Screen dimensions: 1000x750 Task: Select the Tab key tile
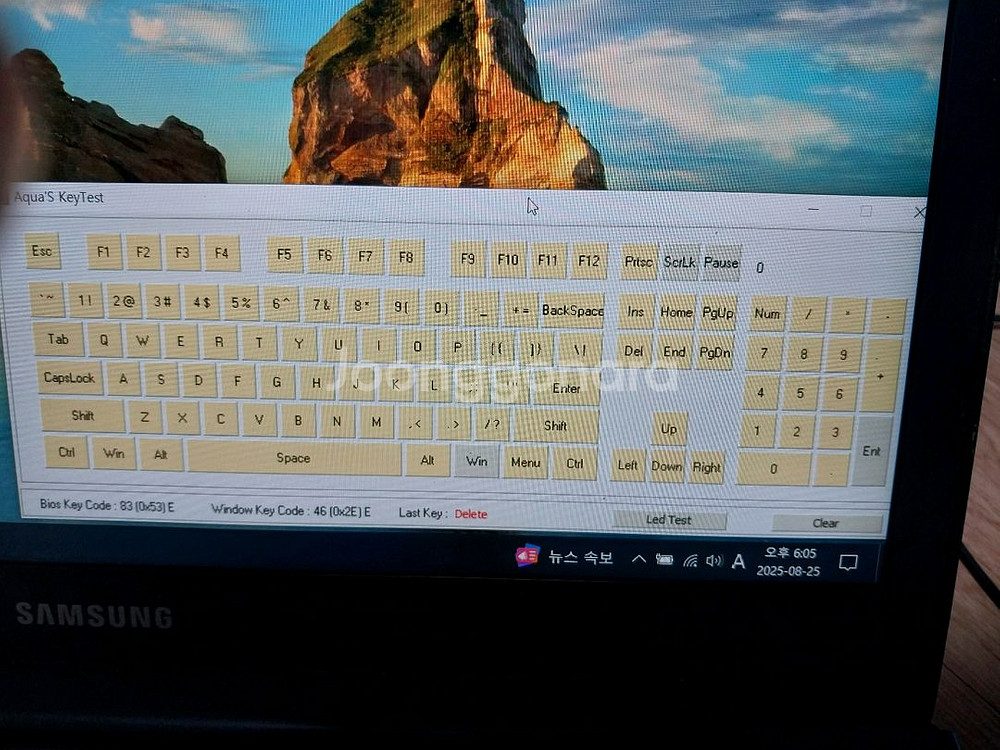pyautogui.click(x=58, y=339)
